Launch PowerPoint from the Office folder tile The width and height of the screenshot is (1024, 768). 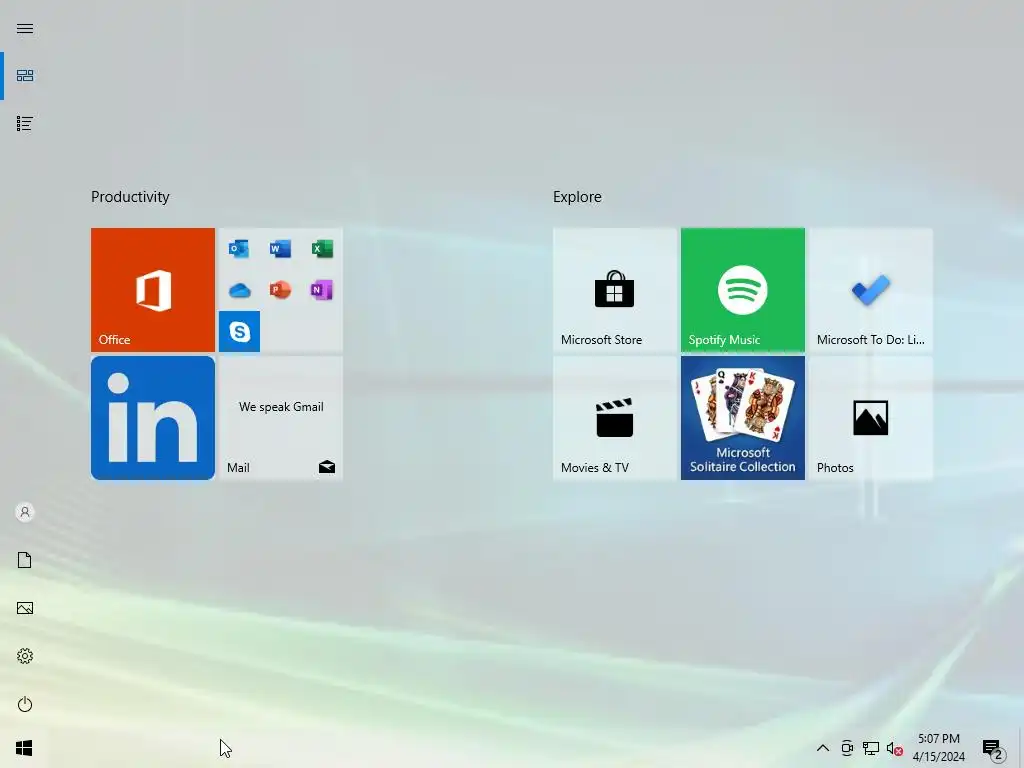280,290
